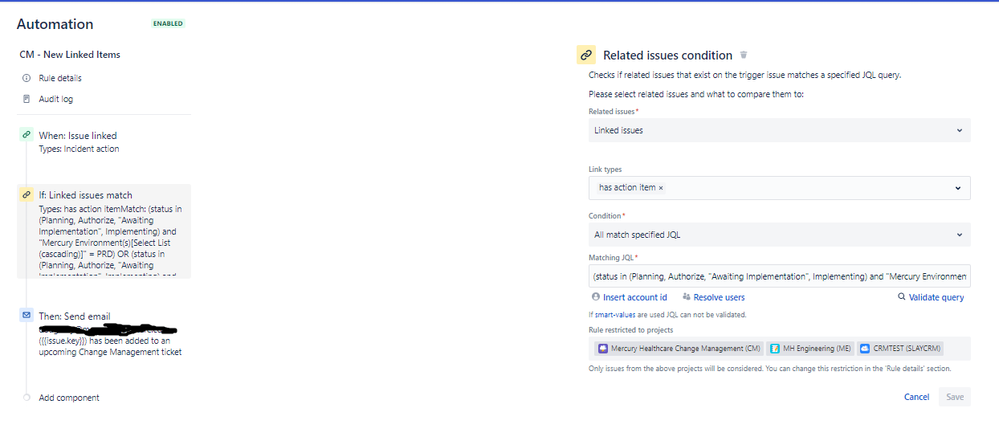This screenshot has width=999, height=429.
Task: Click the yellow Linked issues match icon
Action: [26, 195]
